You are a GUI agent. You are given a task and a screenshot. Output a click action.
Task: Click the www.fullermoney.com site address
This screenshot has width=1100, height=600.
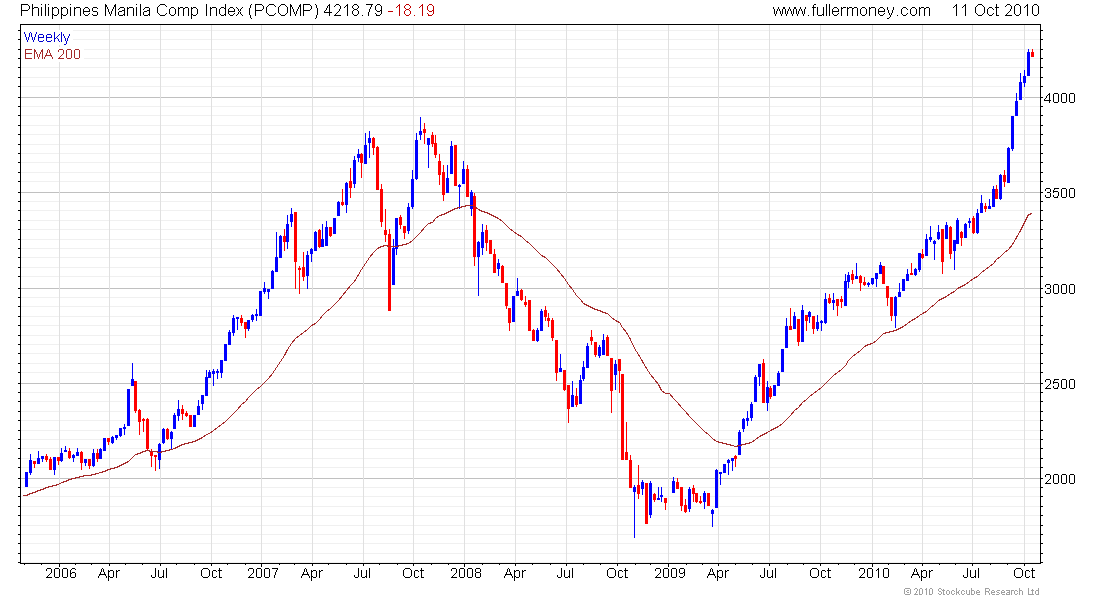852,11
